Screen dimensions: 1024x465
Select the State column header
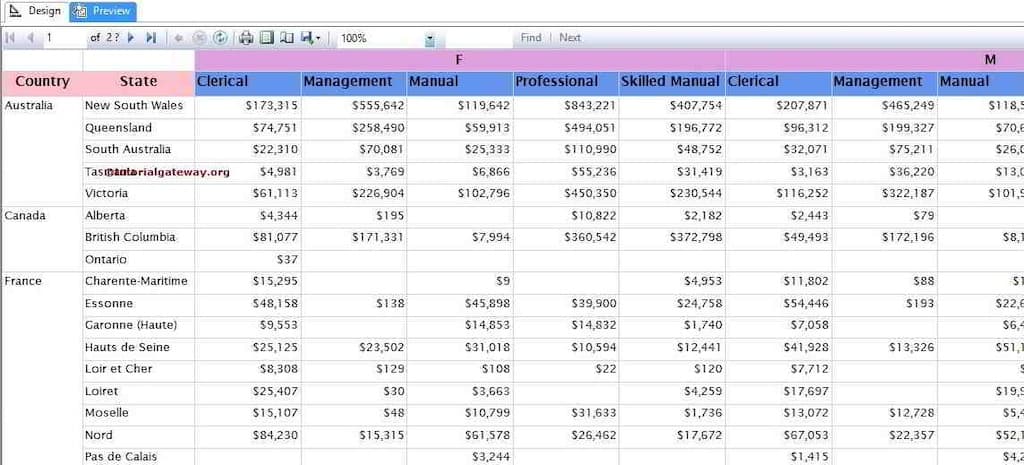[x=138, y=82]
